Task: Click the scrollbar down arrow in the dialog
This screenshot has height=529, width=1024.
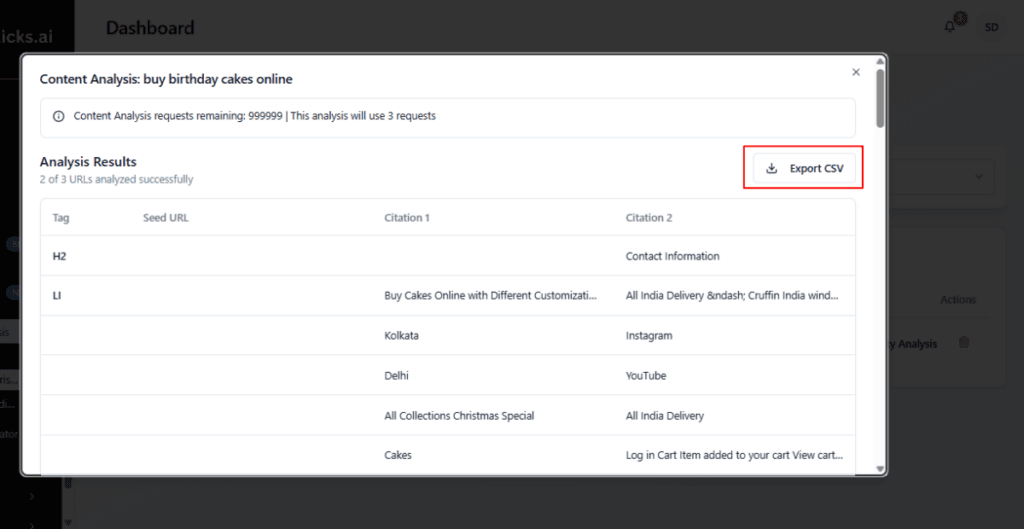Action: (879, 468)
